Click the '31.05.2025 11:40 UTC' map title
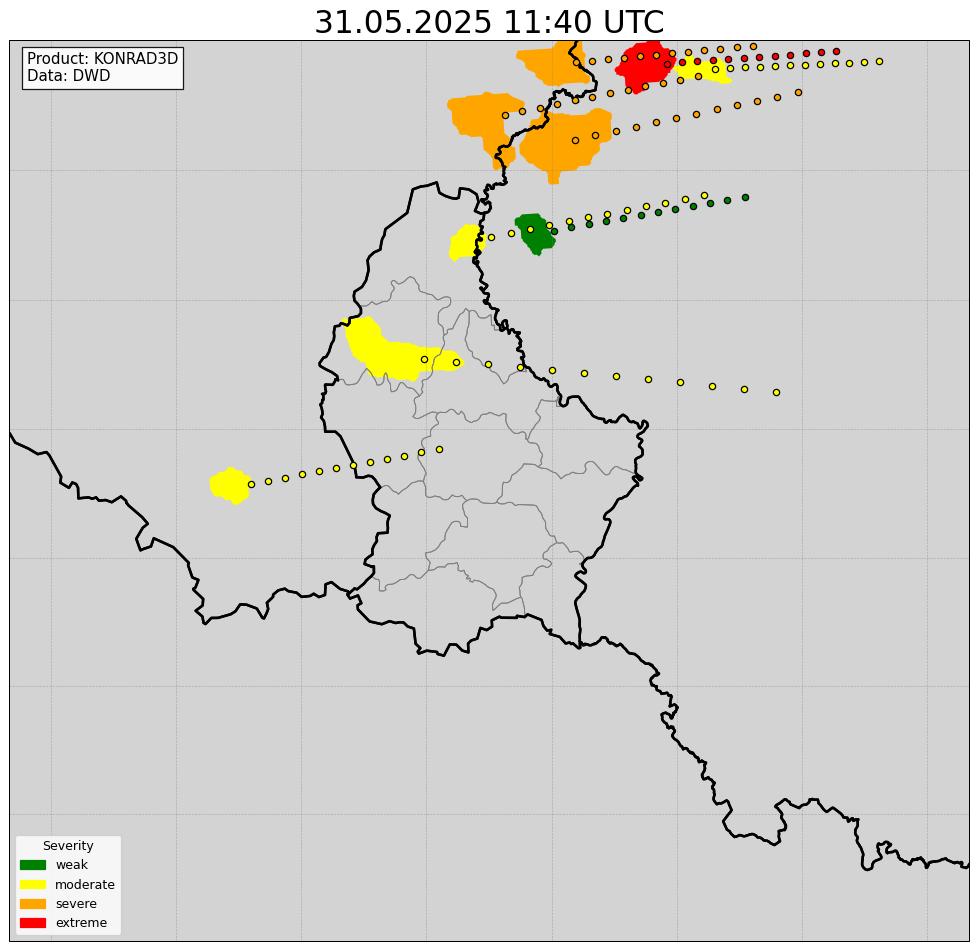This screenshot has width=977, height=950. pos(489,22)
